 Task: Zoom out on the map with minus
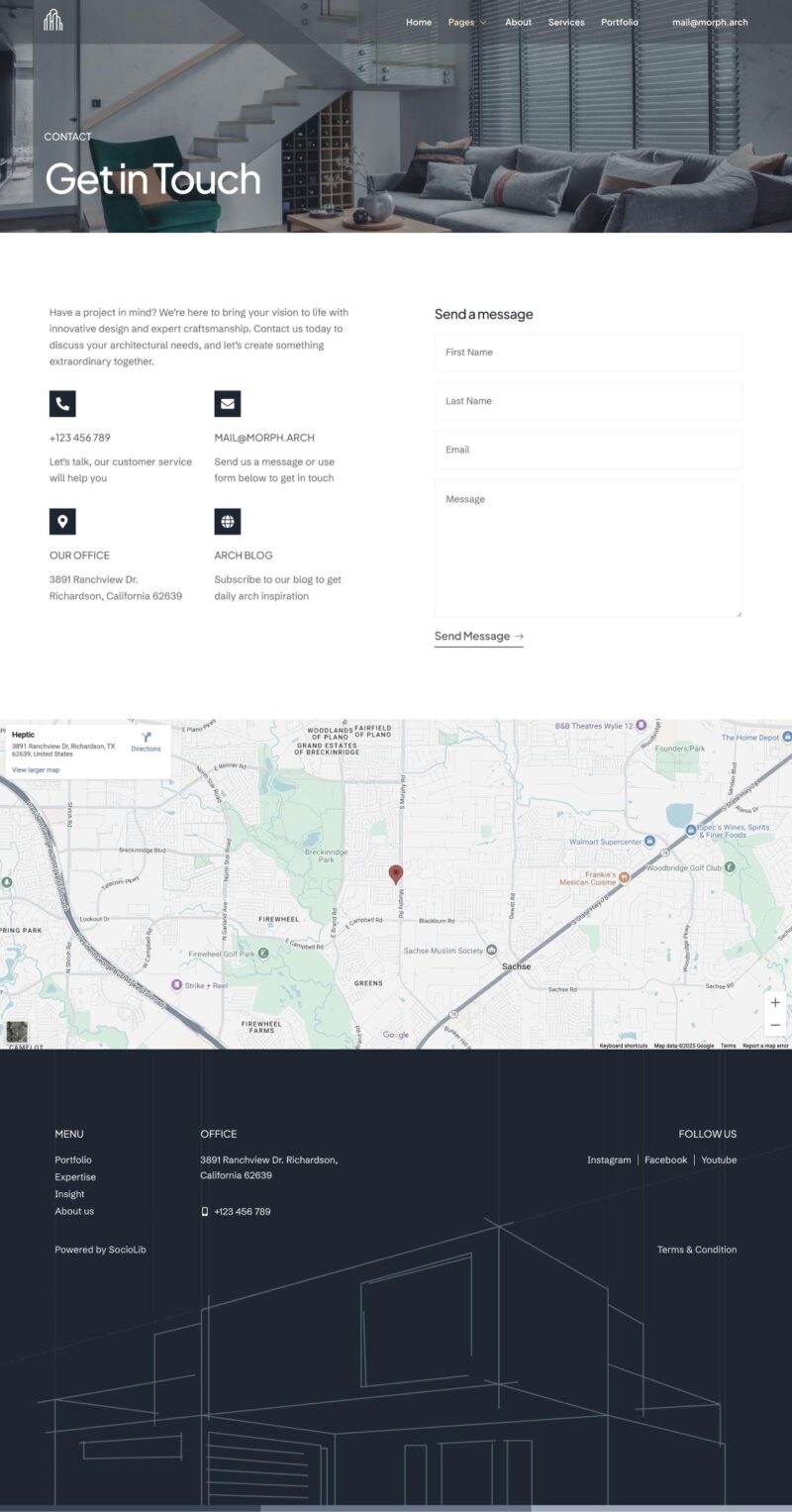775,1026
